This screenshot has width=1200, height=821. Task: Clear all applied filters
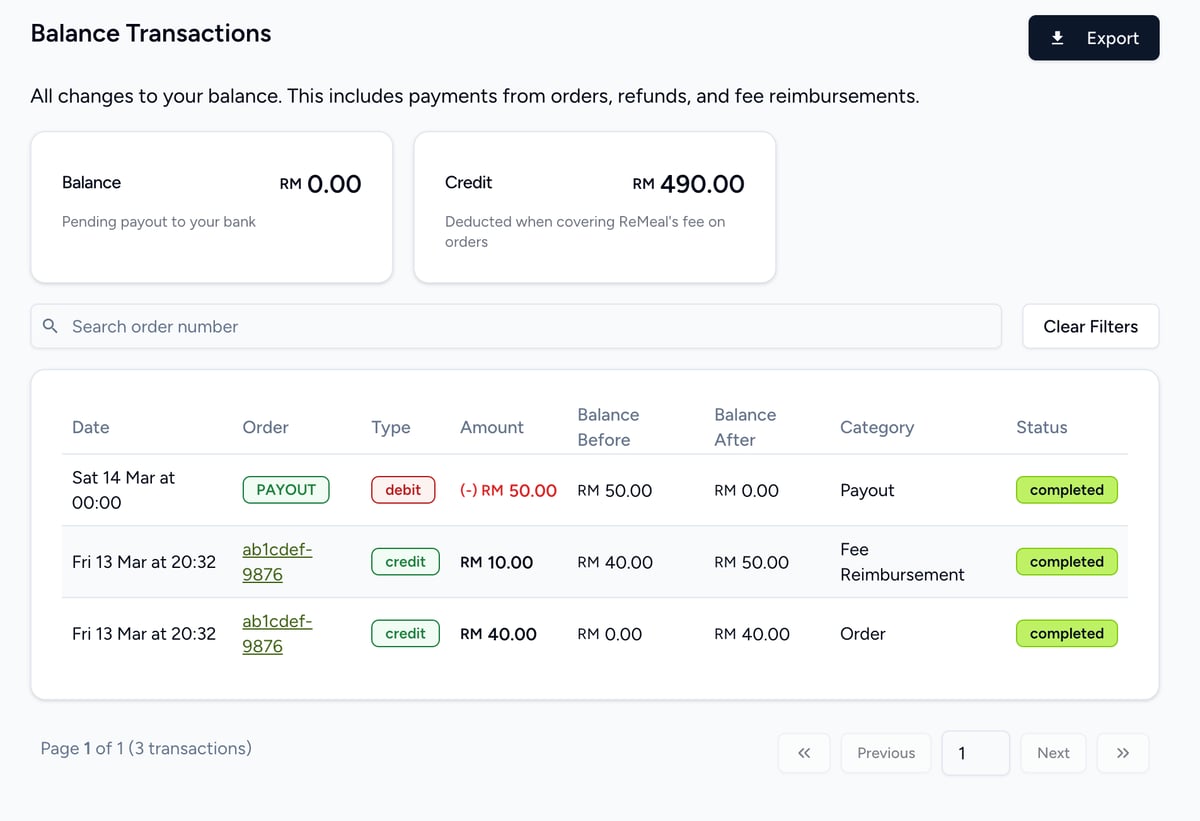pyautogui.click(x=1090, y=326)
